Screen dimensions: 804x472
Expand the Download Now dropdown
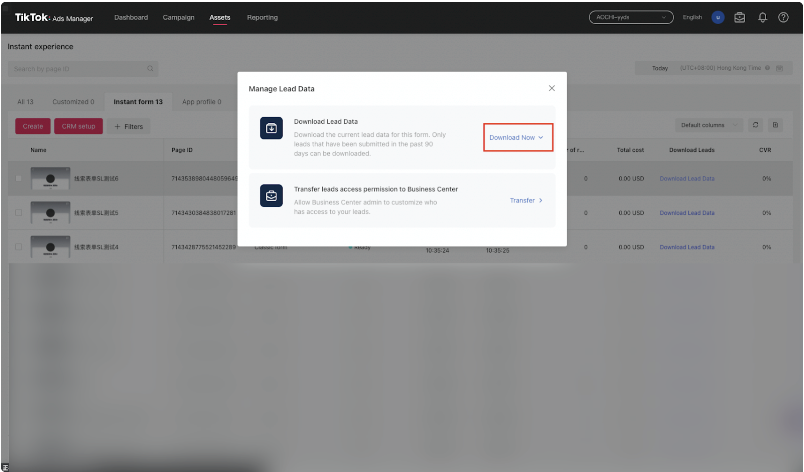(x=517, y=137)
